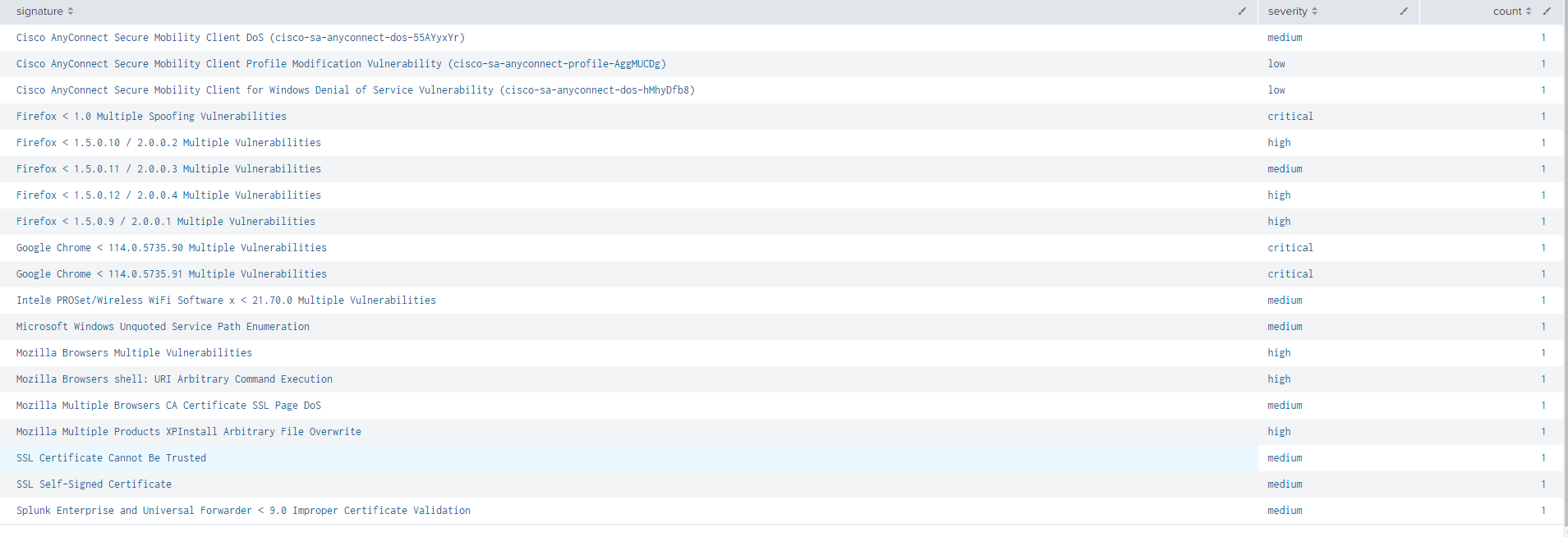Select Mozilla XPInstall Arbitrary File Overwrite signature

189,432
